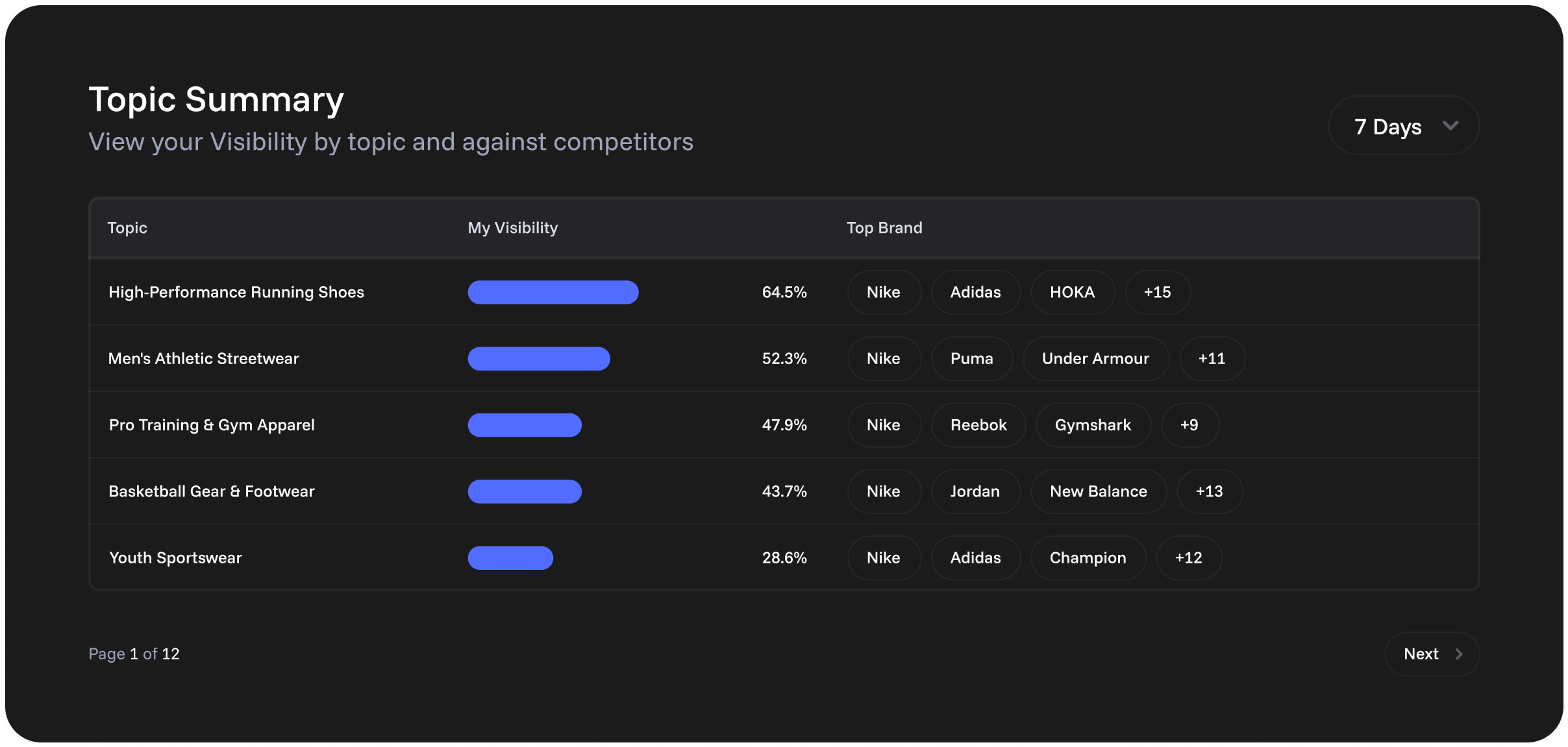Open the High-Performance Running Shoes topic
The image size is (1568, 747).
(236, 293)
